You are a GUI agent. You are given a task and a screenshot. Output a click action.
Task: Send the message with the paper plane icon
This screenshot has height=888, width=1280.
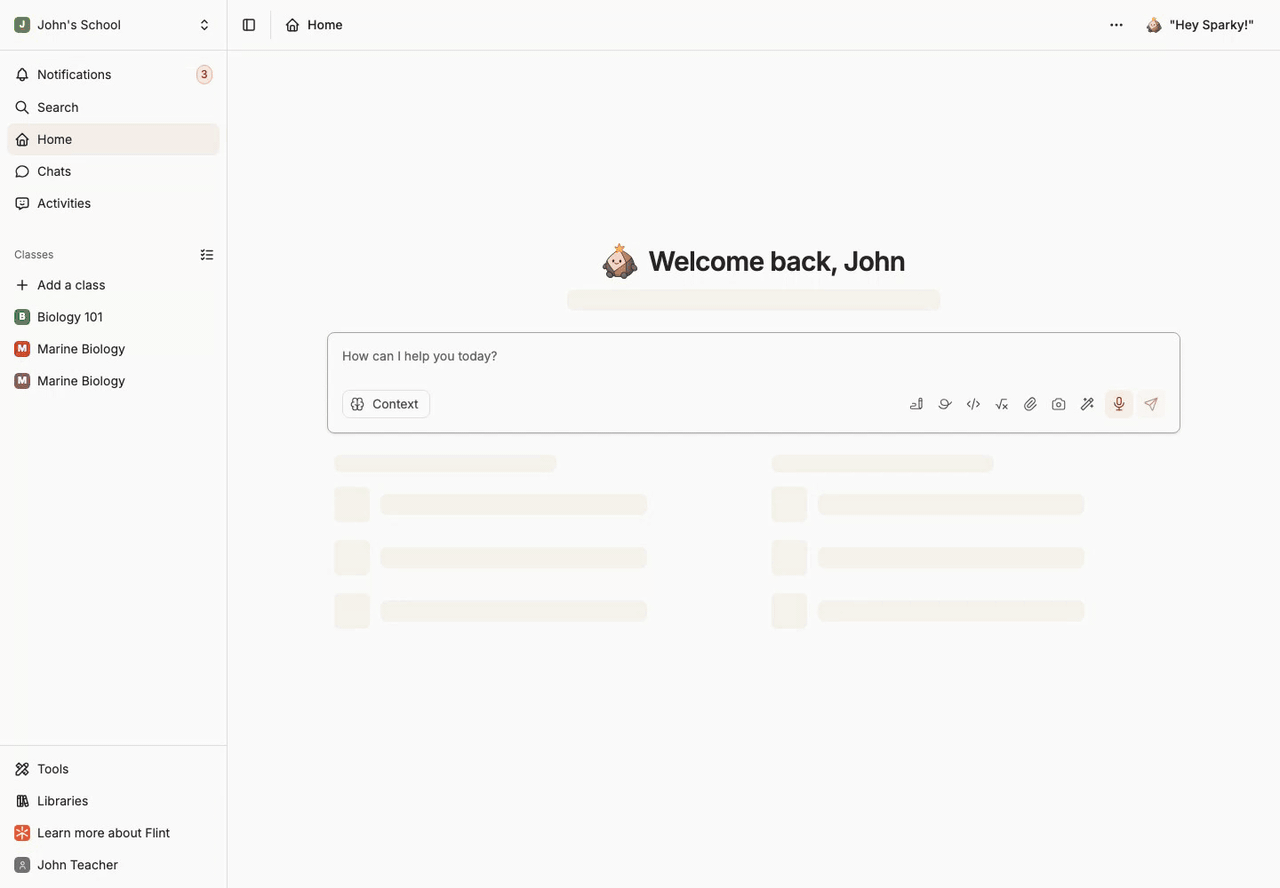pyautogui.click(x=1151, y=404)
